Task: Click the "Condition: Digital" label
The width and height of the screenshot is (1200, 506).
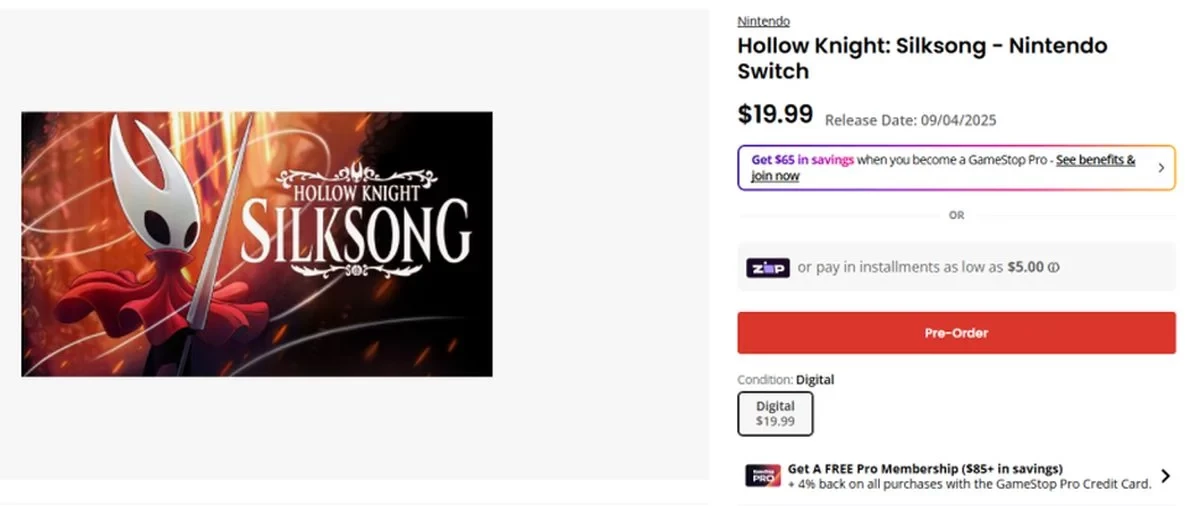Action: tap(785, 380)
